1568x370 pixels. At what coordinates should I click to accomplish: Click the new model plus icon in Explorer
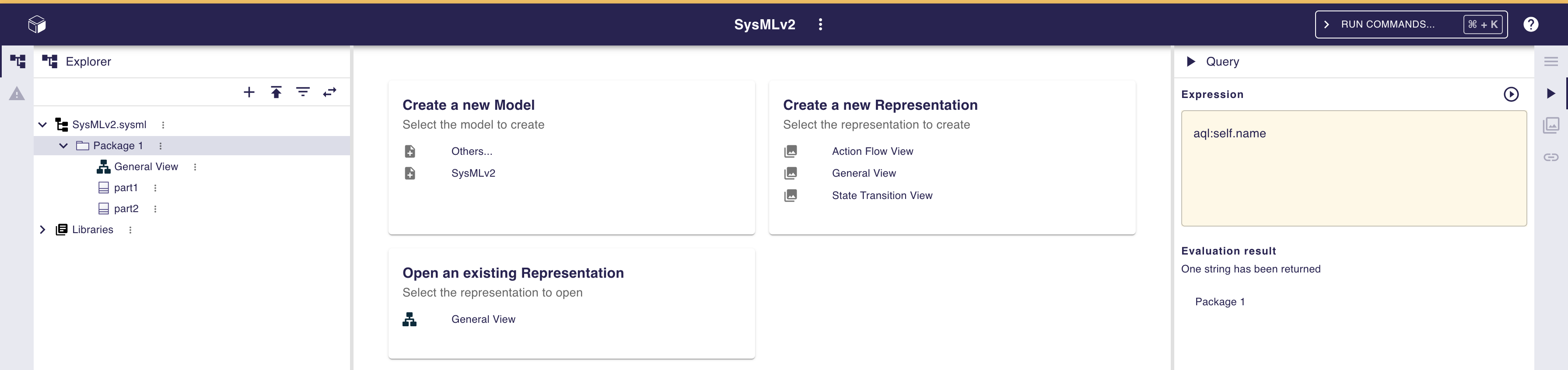249,93
